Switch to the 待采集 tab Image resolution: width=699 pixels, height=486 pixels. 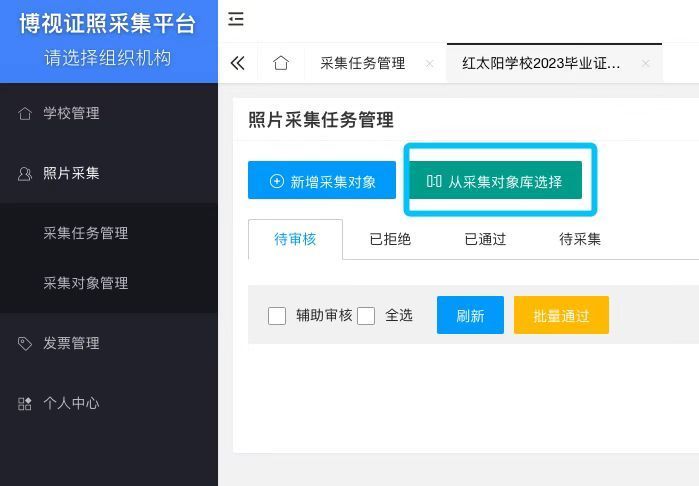(580, 239)
